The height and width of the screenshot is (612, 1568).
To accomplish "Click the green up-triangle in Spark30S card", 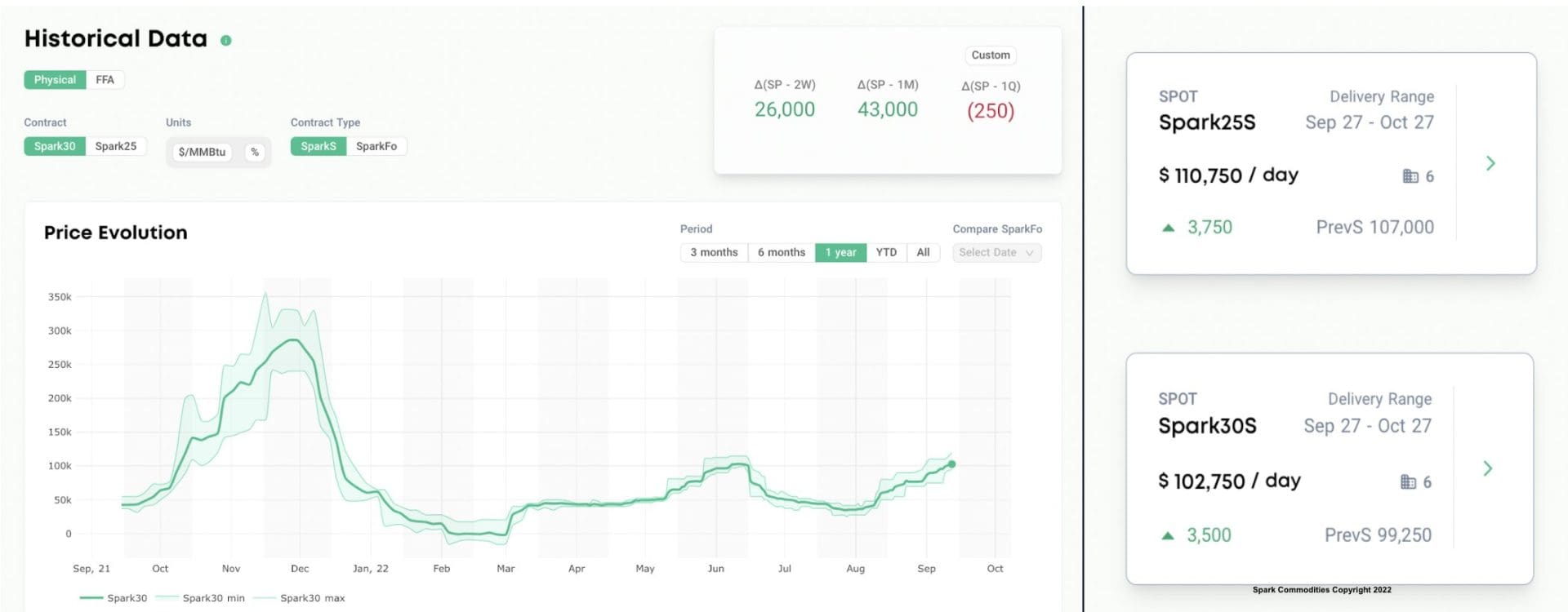I will [x=1168, y=536].
